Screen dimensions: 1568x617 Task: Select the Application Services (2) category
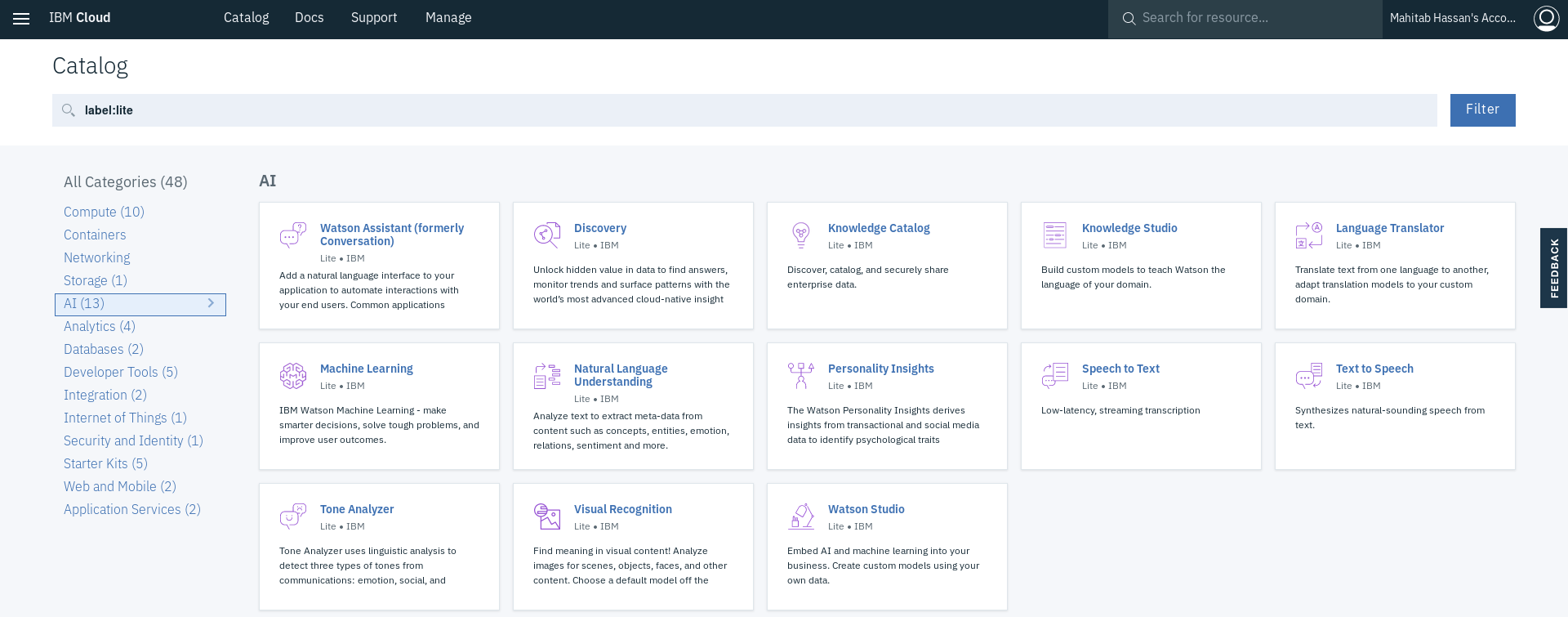pos(132,509)
